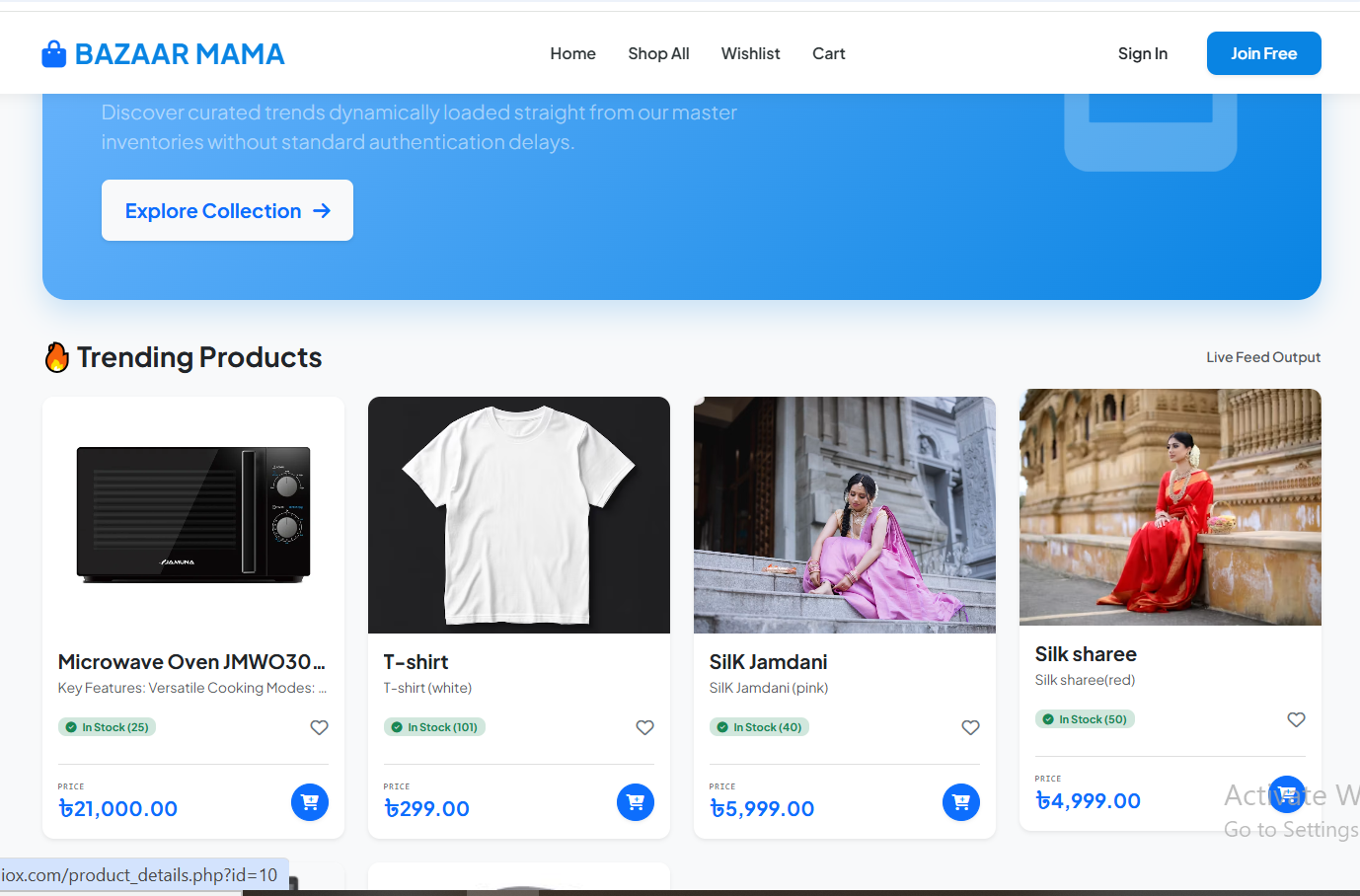Viewport: 1360px width, 896px height.
Task: Click the In Stock (101) badge
Action: [434, 727]
